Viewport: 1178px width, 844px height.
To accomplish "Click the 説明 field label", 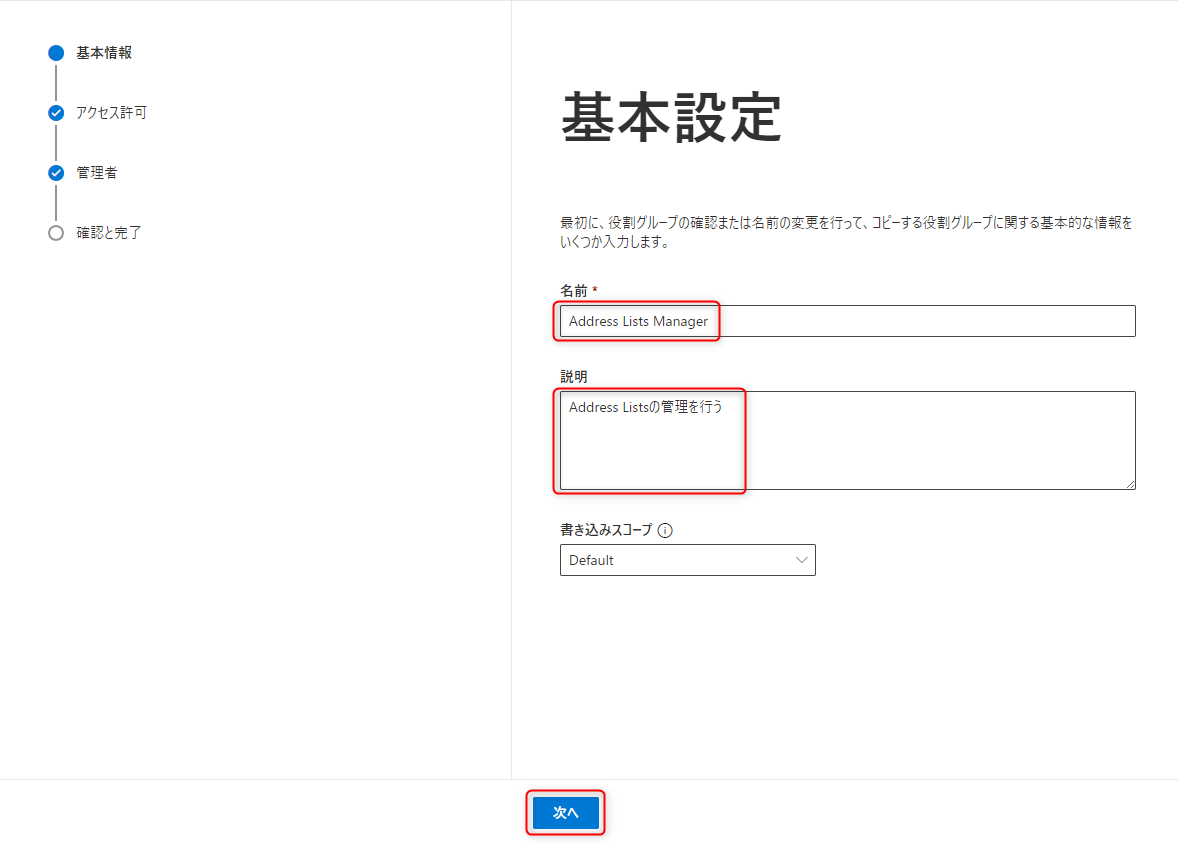I will (x=574, y=377).
